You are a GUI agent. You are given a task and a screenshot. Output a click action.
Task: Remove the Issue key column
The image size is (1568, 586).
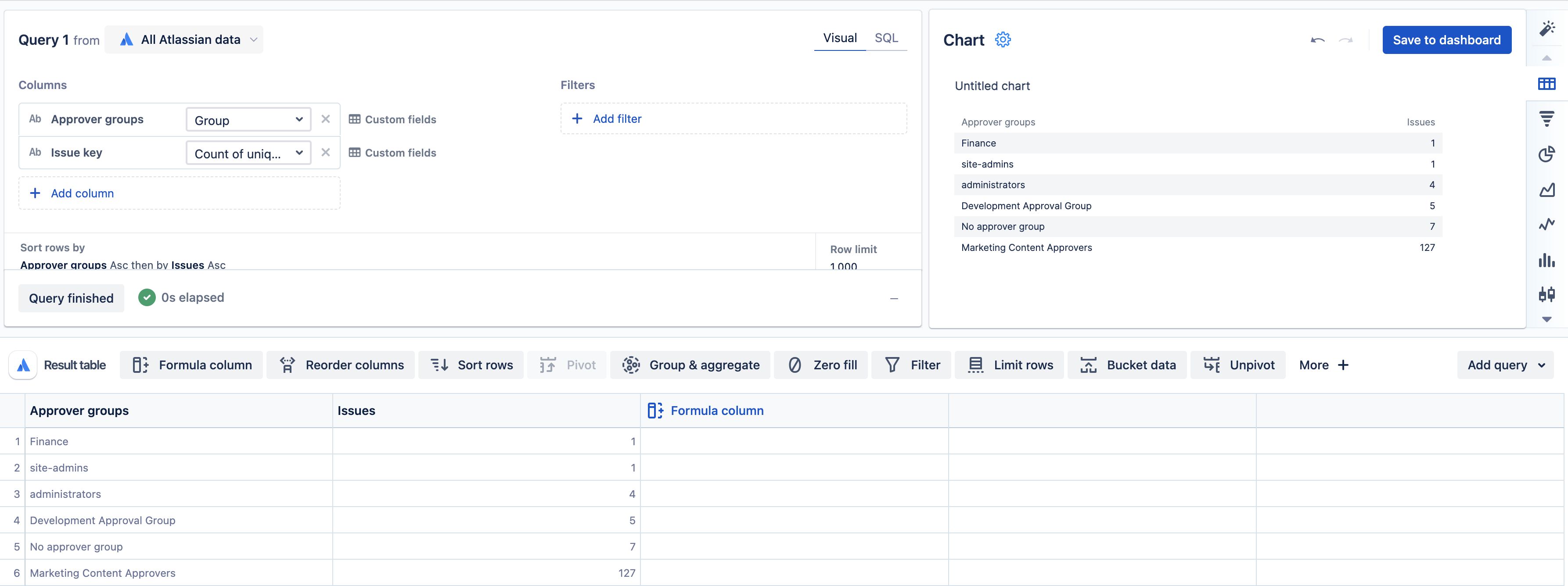(326, 153)
